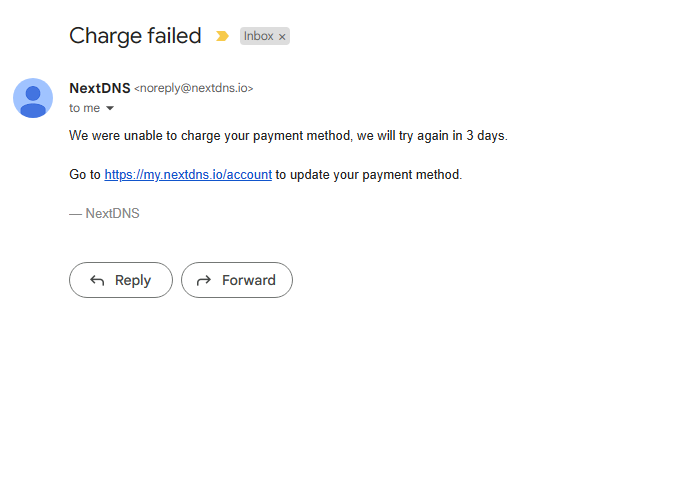
Task: Click the "Charge failed" subject heading
Action: 135,36
